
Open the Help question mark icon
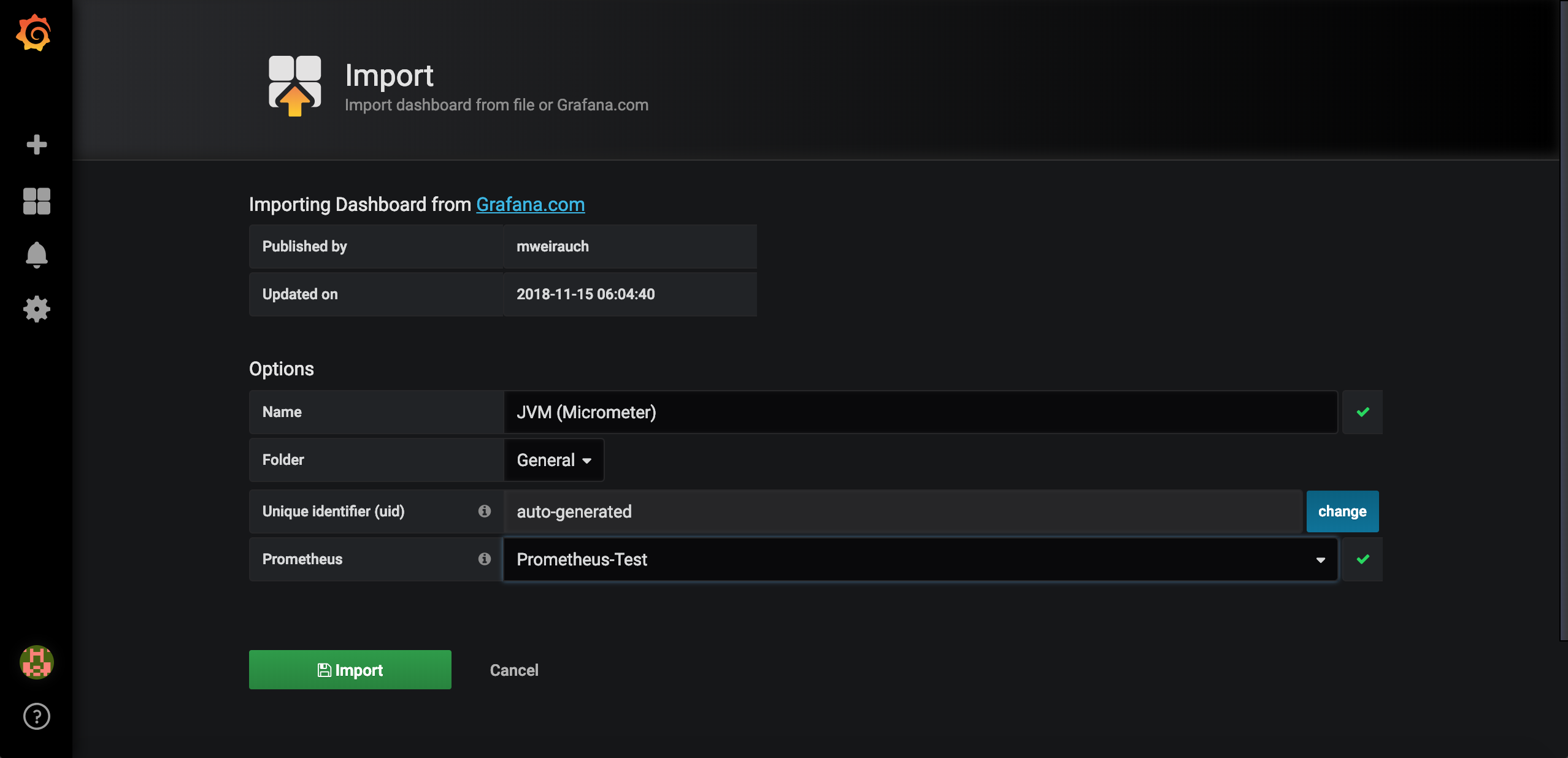pyautogui.click(x=37, y=716)
